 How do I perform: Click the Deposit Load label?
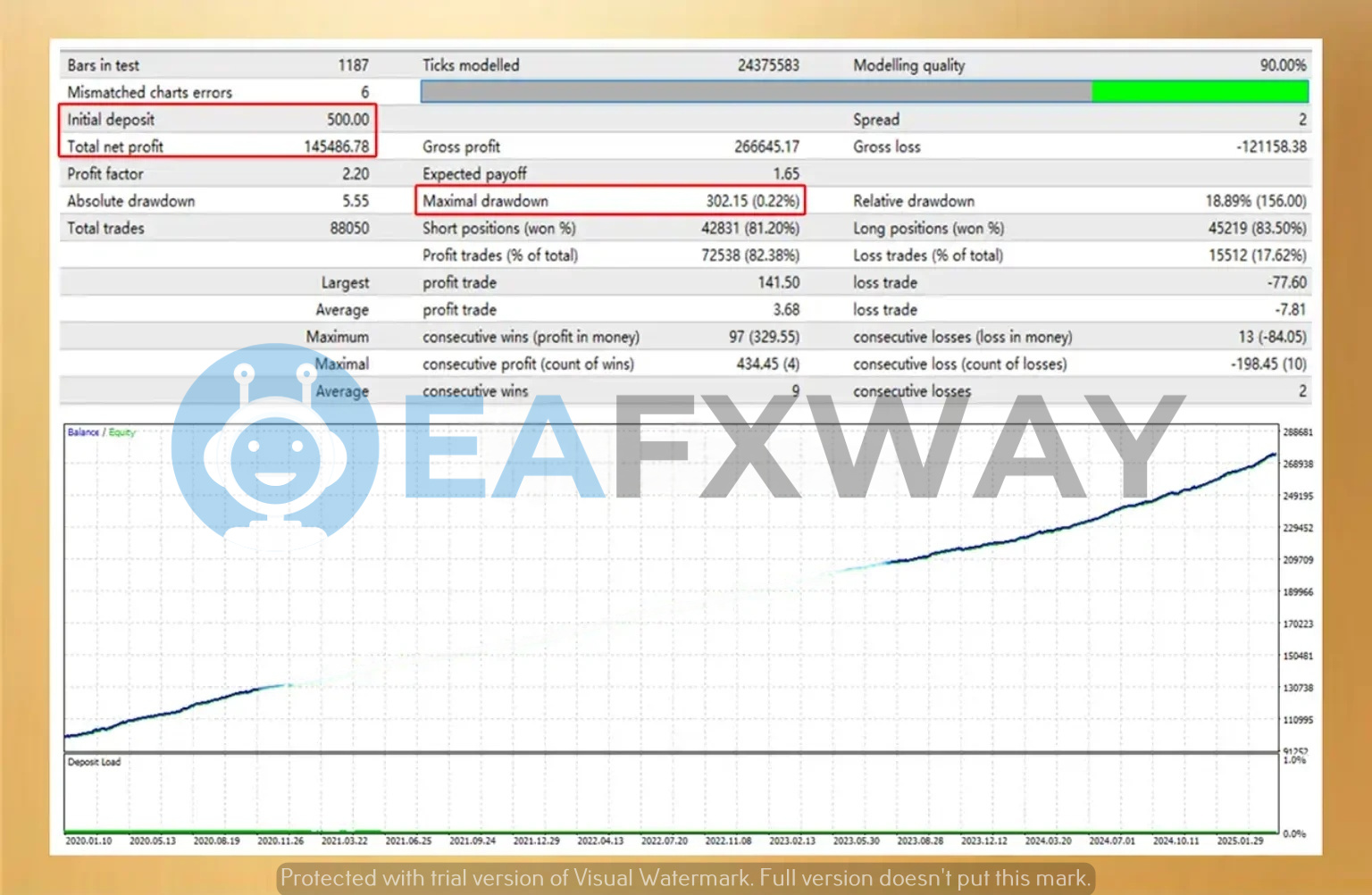tap(94, 762)
